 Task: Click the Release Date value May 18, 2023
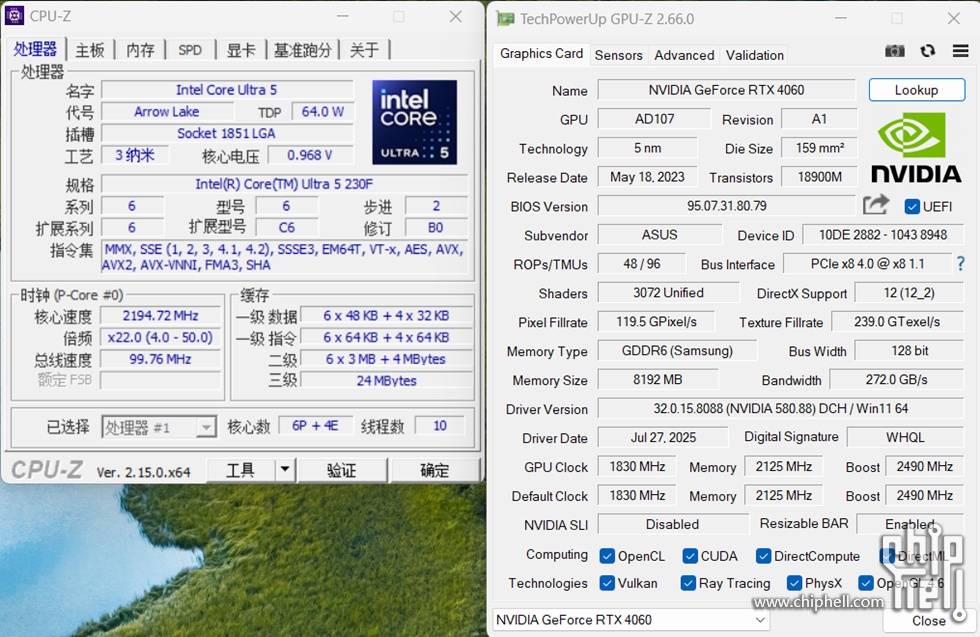point(648,177)
